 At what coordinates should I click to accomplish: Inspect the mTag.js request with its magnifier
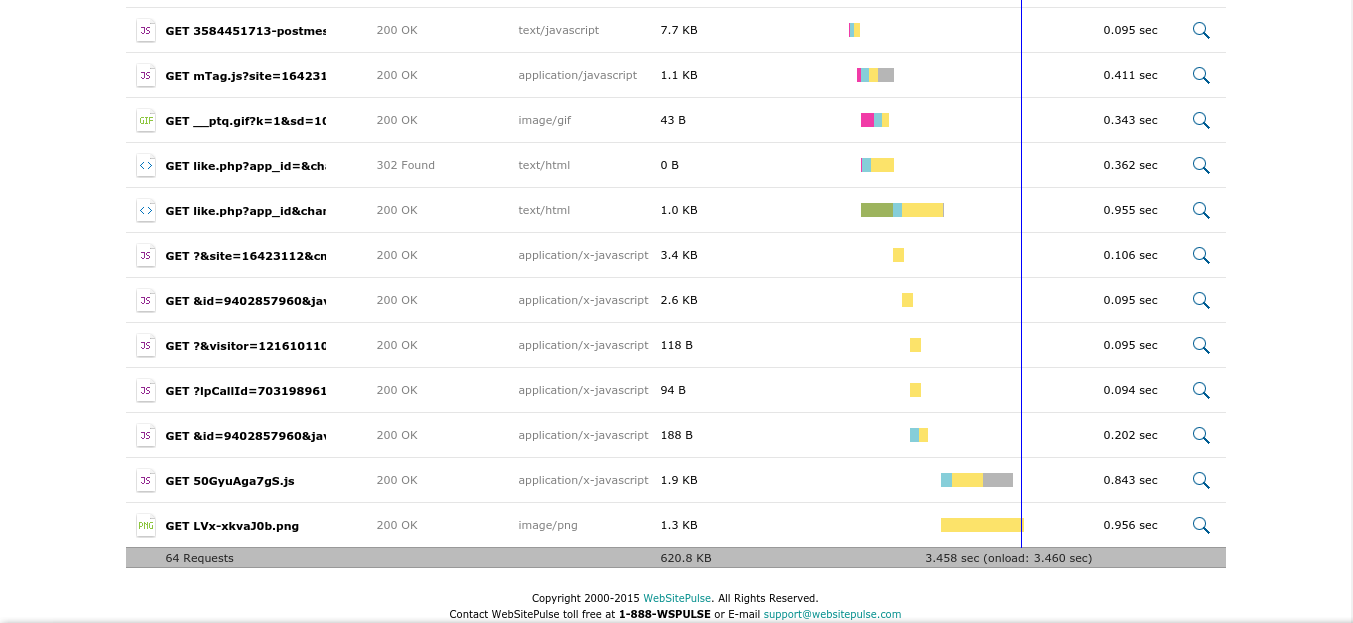[1201, 75]
